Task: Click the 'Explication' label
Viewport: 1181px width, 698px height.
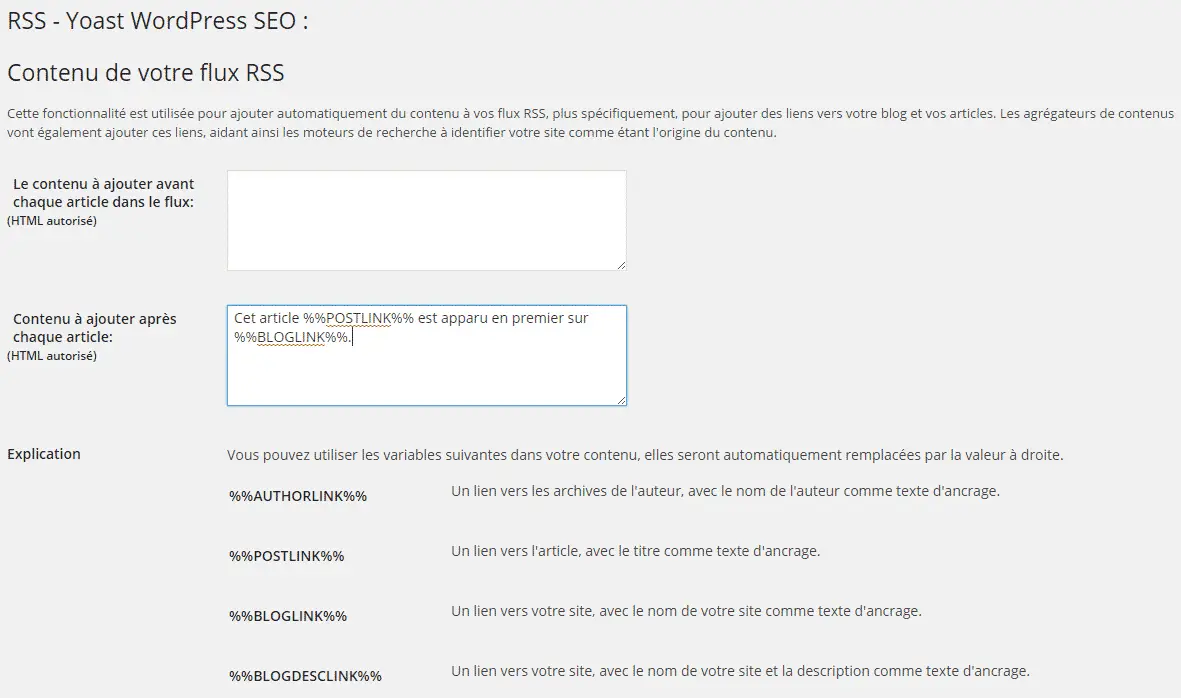Action: 44,454
